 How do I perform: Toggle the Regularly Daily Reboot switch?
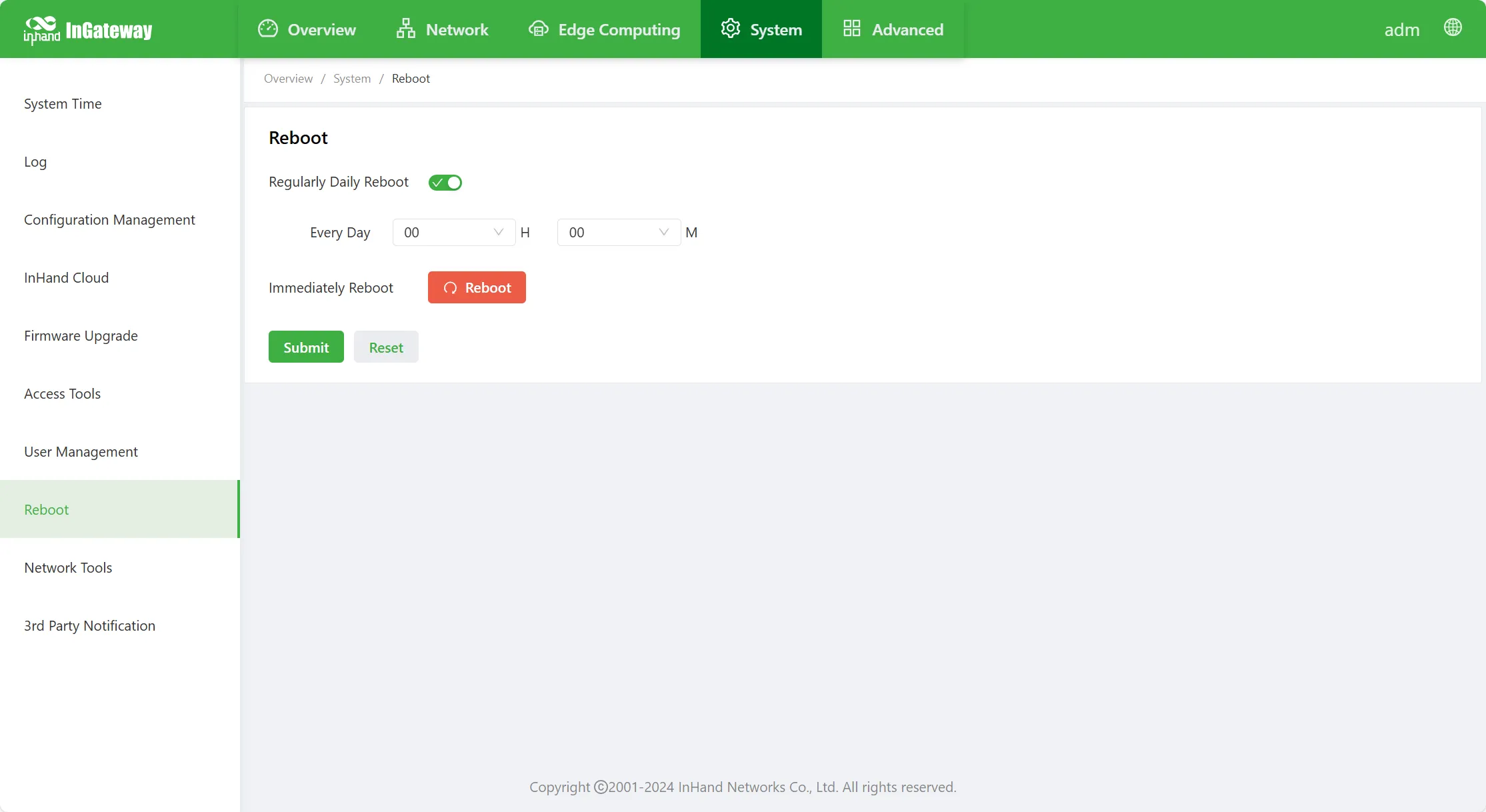445,183
